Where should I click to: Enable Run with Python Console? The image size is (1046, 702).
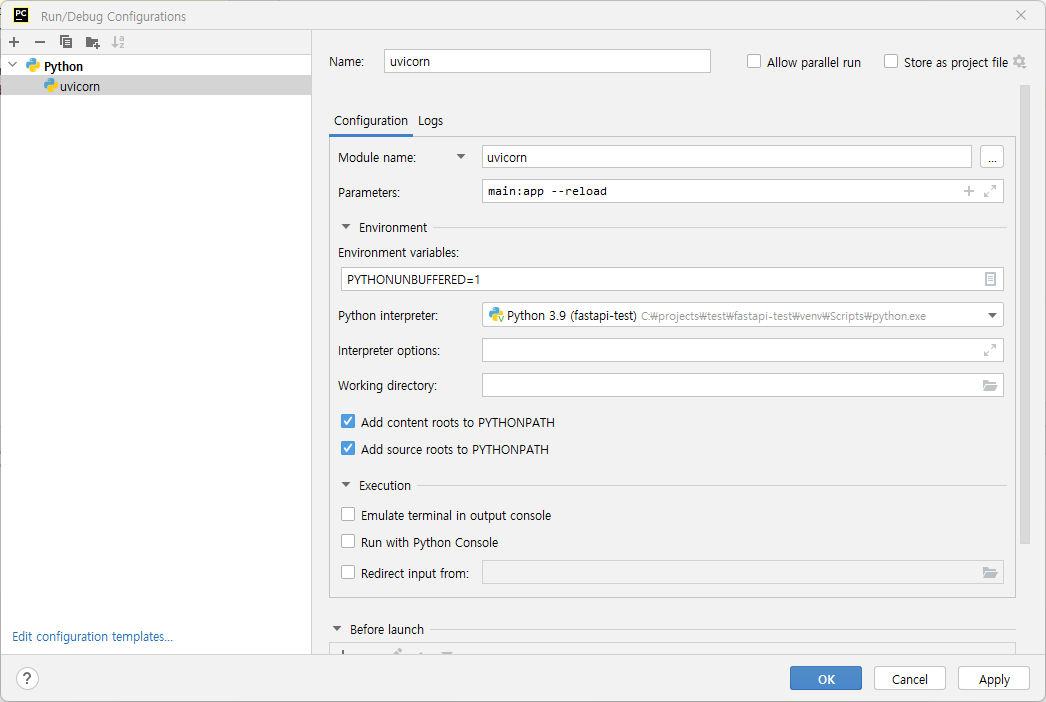[x=348, y=541]
